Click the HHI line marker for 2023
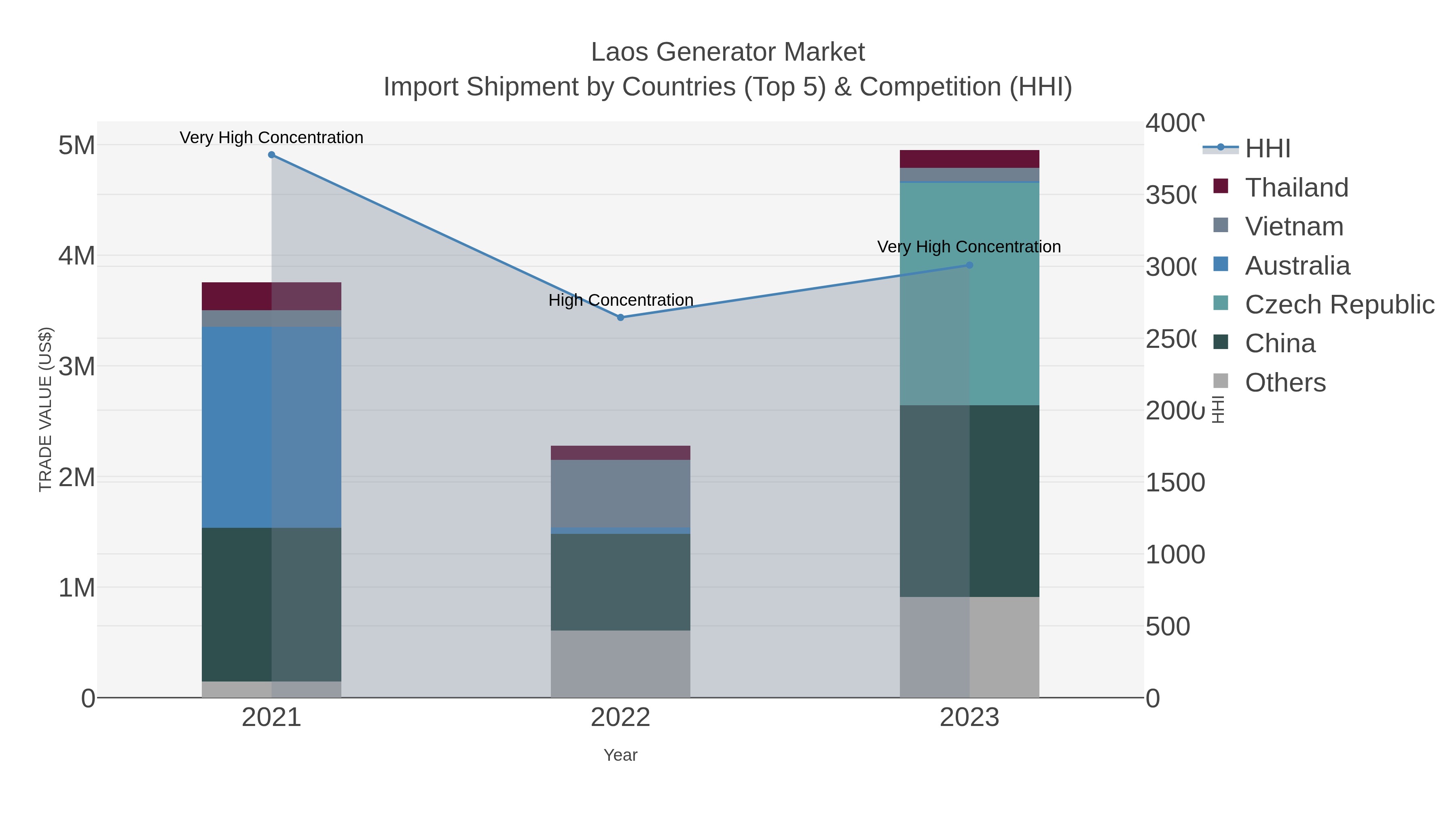 coord(969,265)
